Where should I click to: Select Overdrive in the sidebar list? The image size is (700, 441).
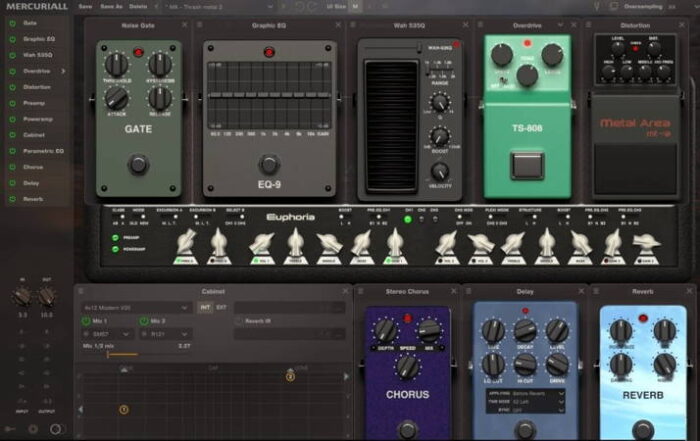click(x=36, y=71)
